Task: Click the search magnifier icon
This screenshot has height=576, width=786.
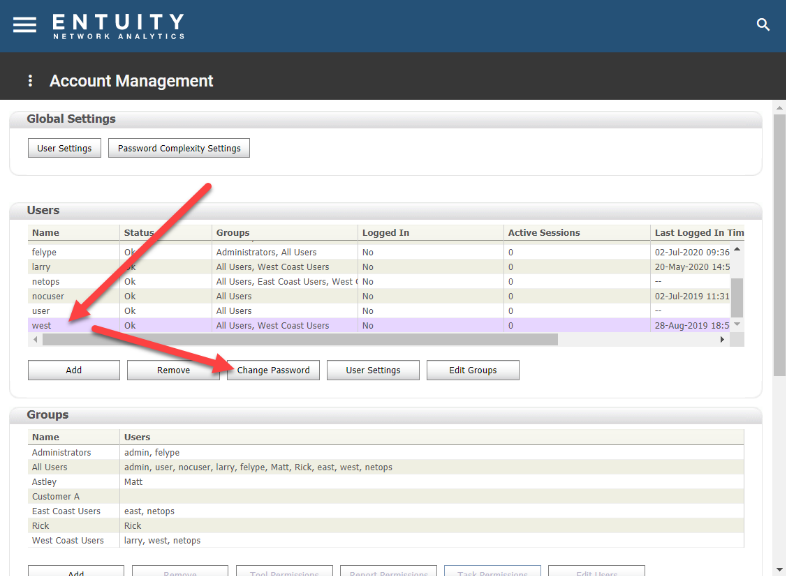Action: coord(762,25)
